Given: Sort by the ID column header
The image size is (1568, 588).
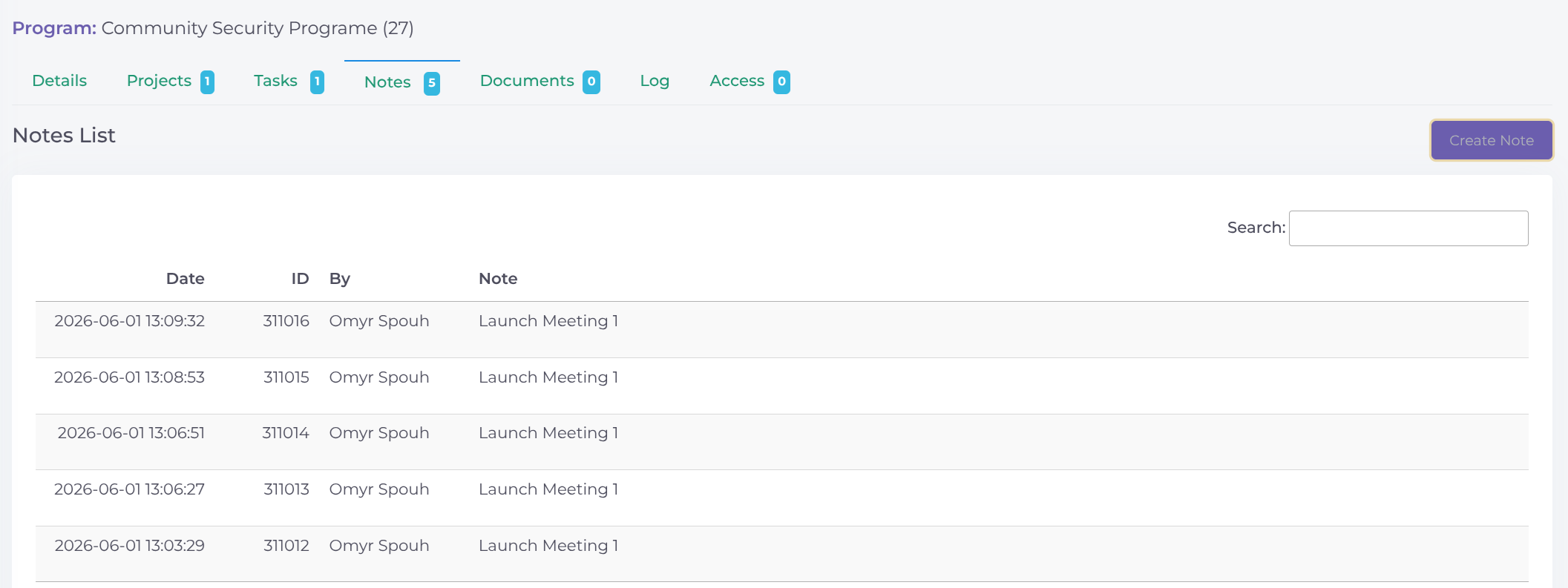Looking at the screenshot, I should 300,279.
